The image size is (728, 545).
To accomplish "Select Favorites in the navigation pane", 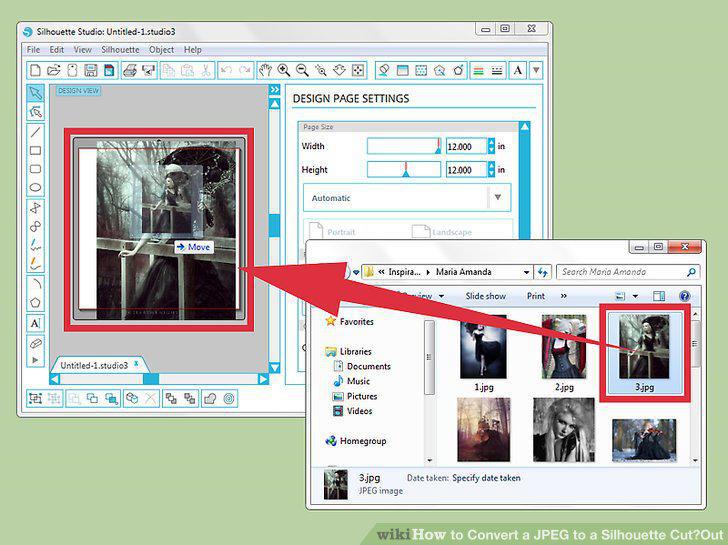I will [x=350, y=321].
